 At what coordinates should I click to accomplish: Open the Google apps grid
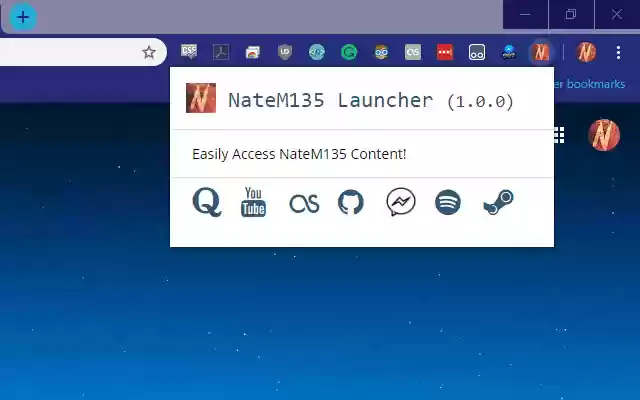tap(559, 135)
